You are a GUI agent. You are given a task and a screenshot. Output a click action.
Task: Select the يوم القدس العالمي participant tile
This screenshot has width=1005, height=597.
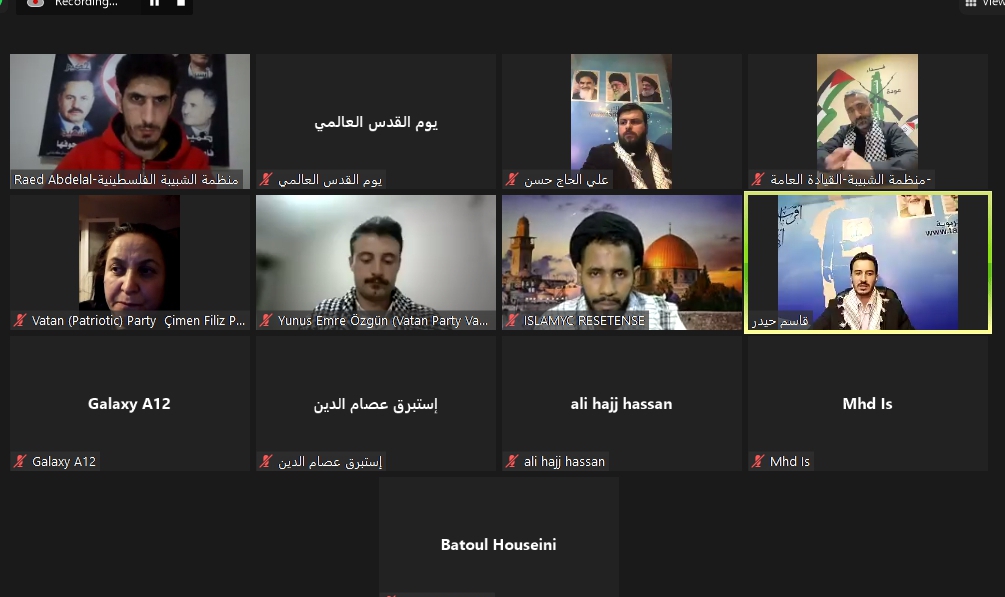tap(376, 121)
